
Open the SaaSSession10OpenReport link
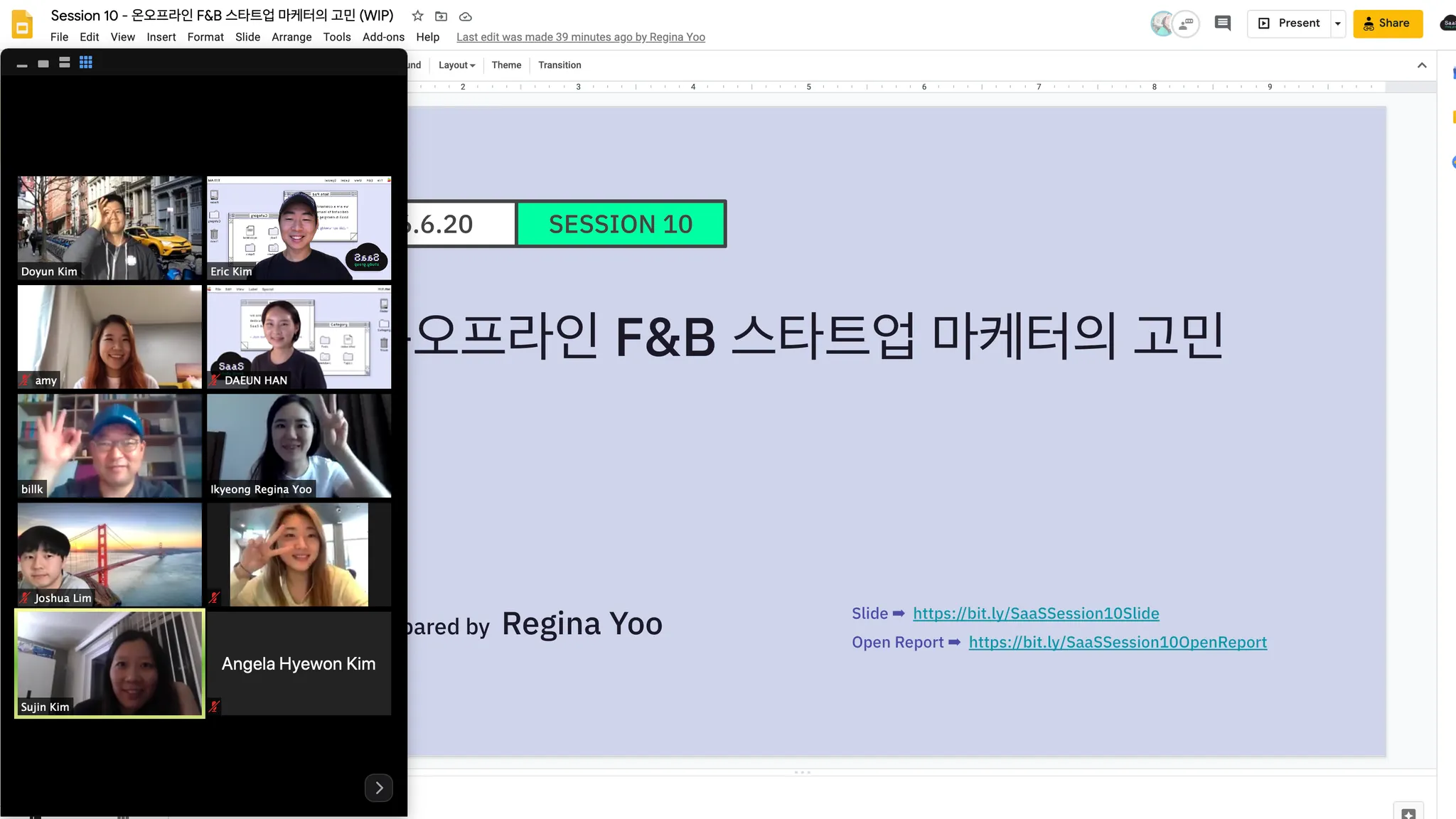point(1118,642)
